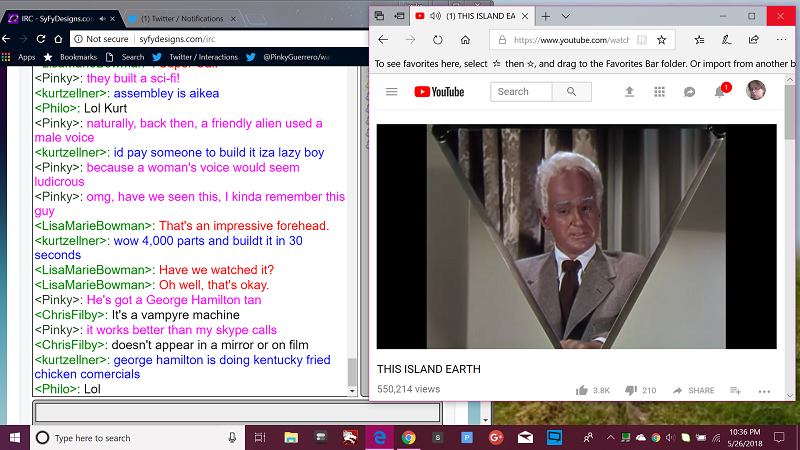This screenshot has width=800, height=450.
Task: Open Task View on taskbar
Action: [260, 438]
